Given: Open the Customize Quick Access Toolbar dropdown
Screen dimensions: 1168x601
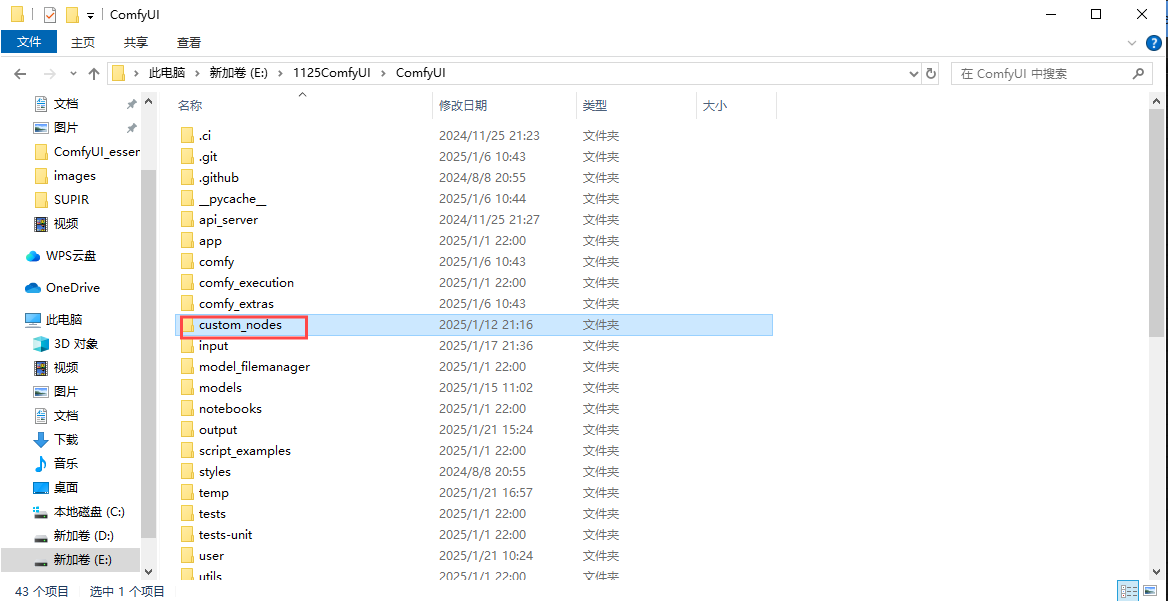Looking at the screenshot, I should [x=90, y=15].
